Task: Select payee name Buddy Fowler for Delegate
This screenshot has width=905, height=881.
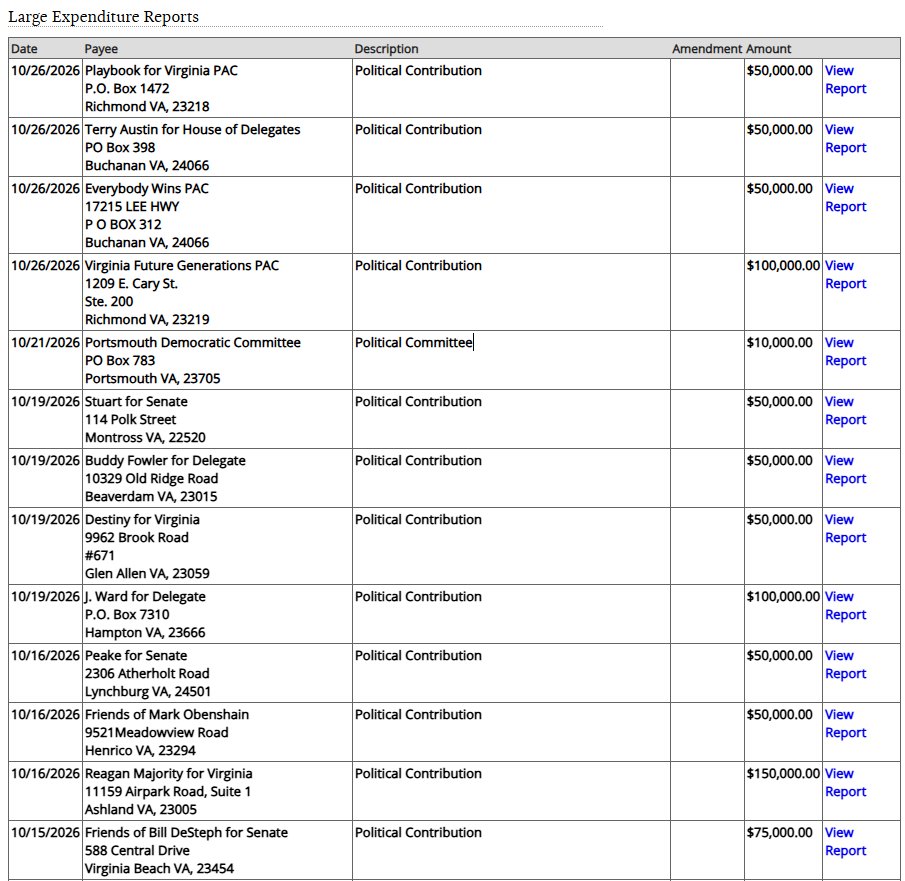Action: [x=165, y=460]
